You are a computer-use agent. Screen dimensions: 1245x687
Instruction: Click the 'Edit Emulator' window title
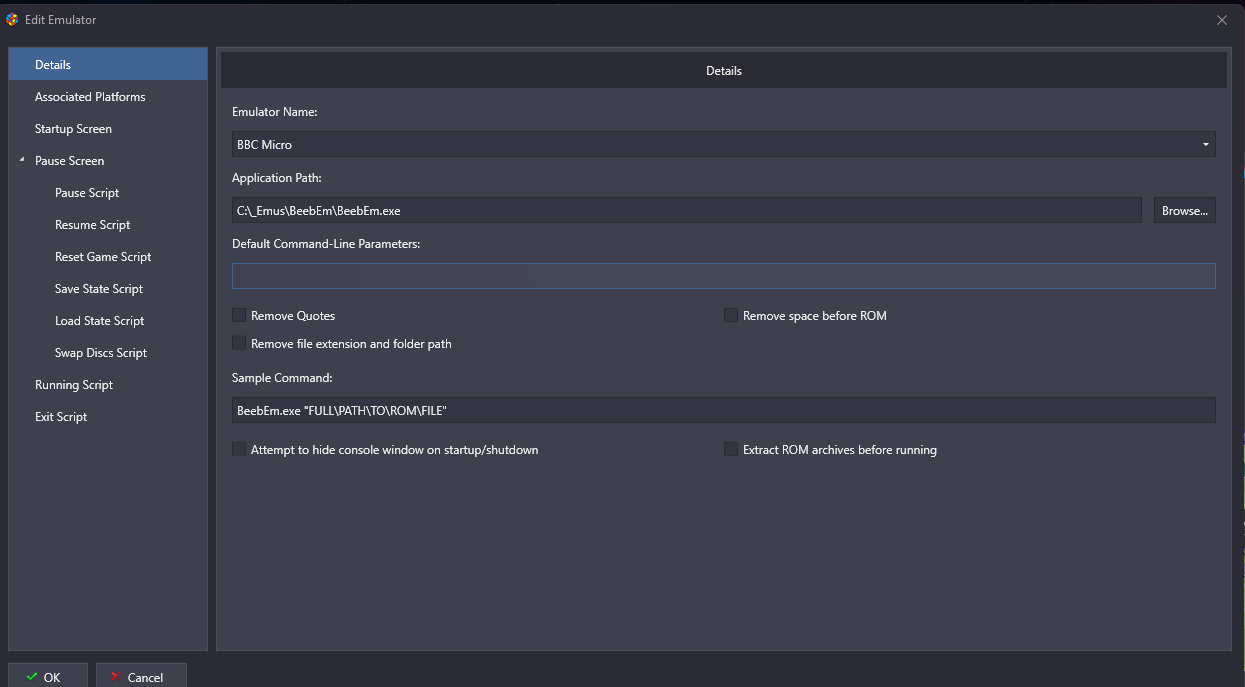[61, 20]
